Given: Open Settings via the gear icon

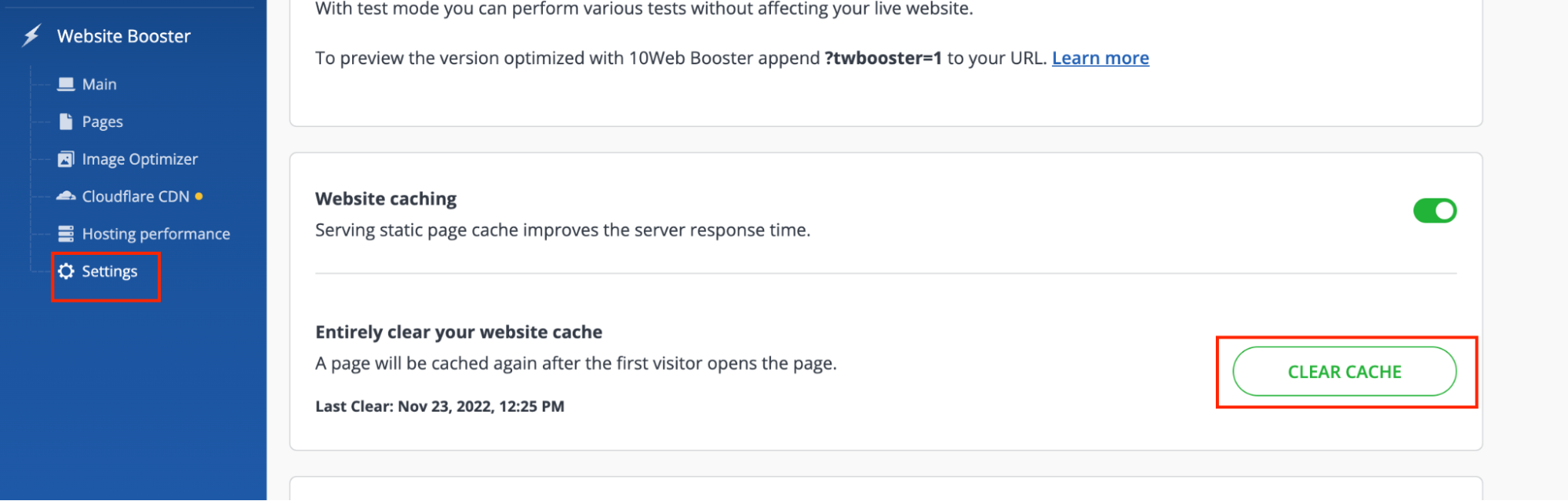Looking at the screenshot, I should click(x=66, y=270).
